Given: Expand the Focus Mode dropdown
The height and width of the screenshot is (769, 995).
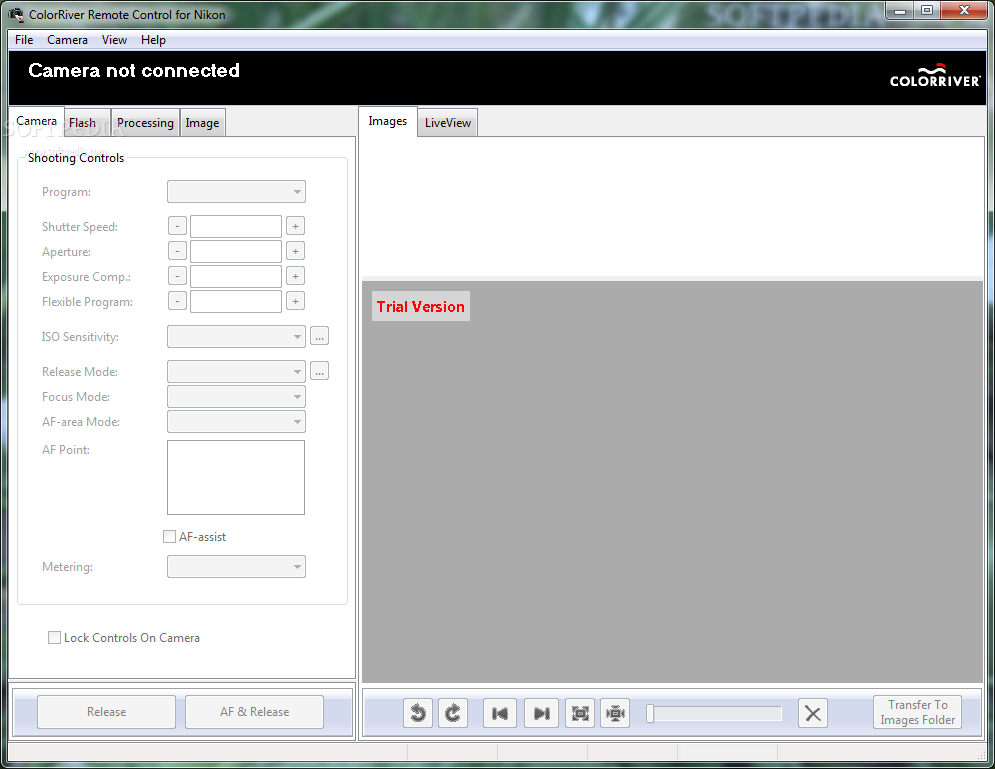Looking at the screenshot, I should tap(236, 397).
